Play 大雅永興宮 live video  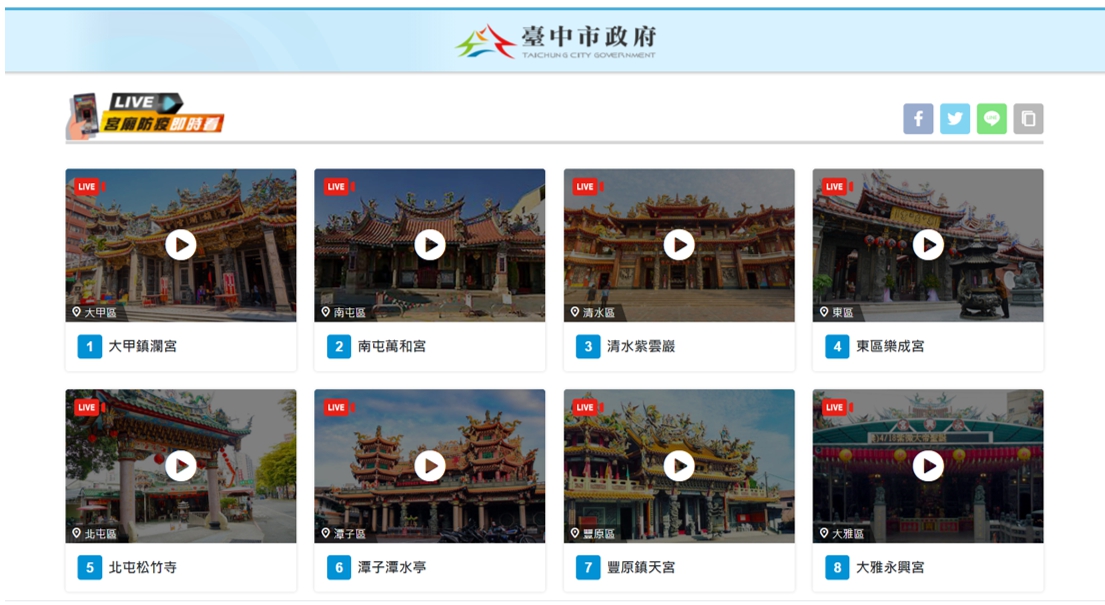pyautogui.click(x=928, y=466)
